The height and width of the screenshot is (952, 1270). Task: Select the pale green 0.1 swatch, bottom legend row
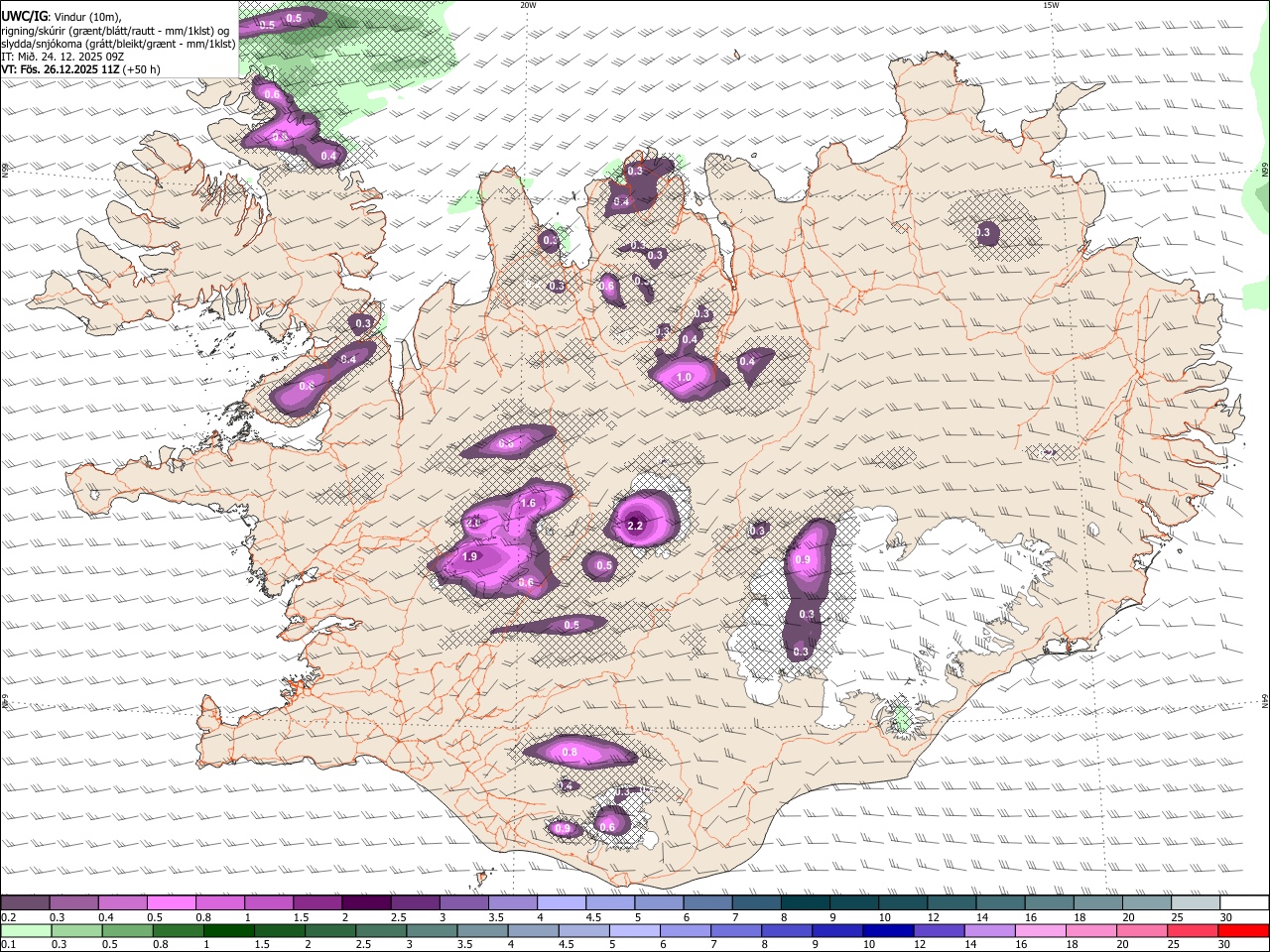(25, 930)
